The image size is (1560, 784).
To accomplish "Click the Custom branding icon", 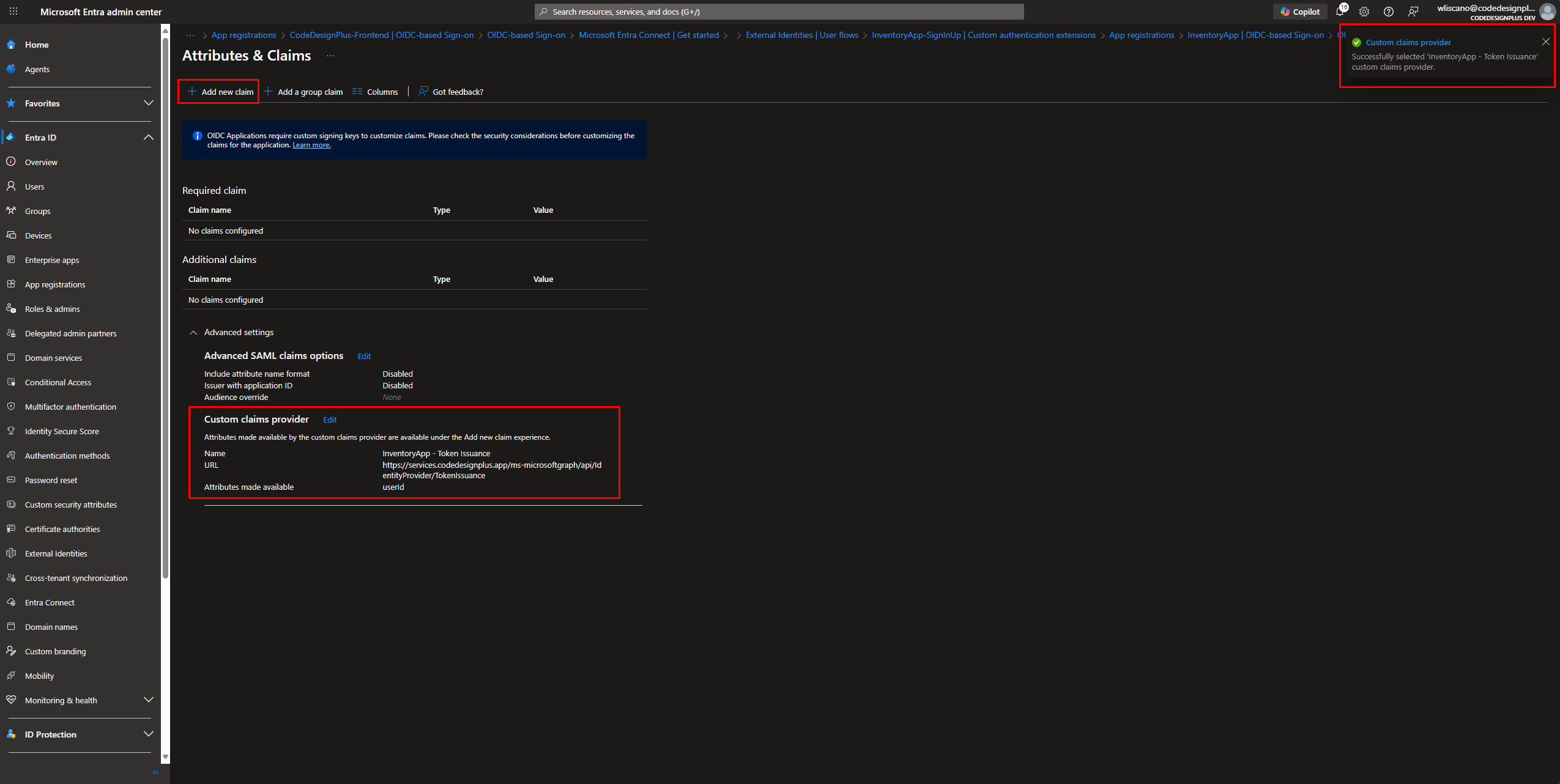I will click(x=11, y=651).
